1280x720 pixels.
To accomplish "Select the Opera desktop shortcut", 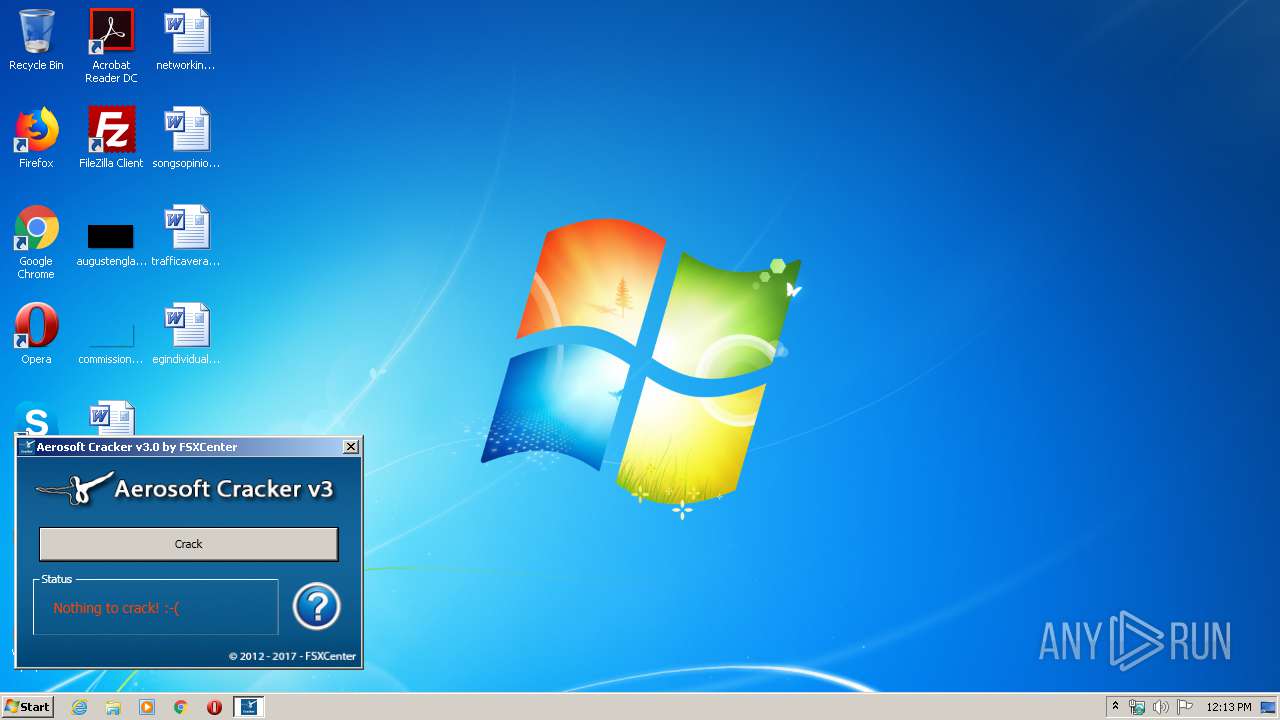I will tap(36, 334).
